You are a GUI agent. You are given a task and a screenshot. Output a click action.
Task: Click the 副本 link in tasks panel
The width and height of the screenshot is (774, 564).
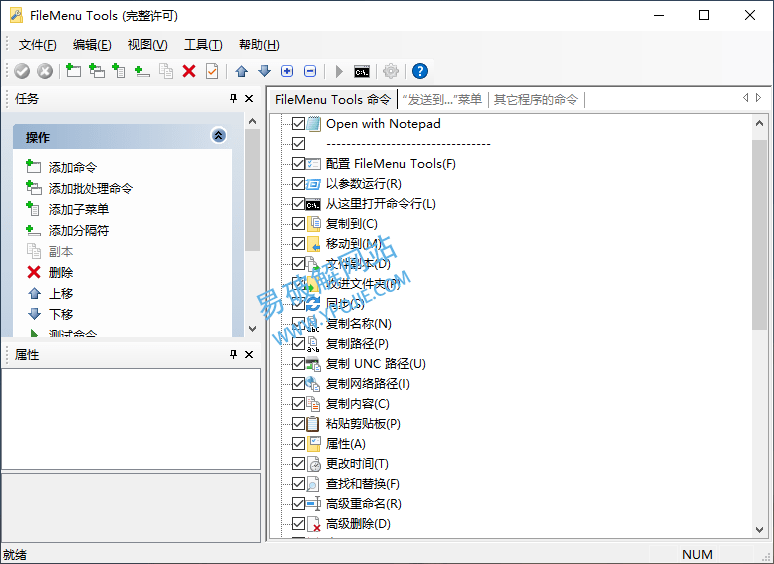tap(61, 252)
